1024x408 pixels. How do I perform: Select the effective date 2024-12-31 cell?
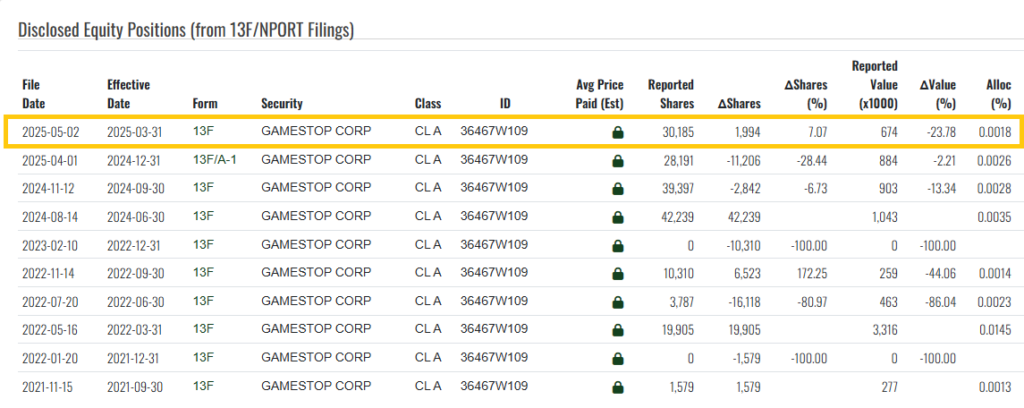135,161
